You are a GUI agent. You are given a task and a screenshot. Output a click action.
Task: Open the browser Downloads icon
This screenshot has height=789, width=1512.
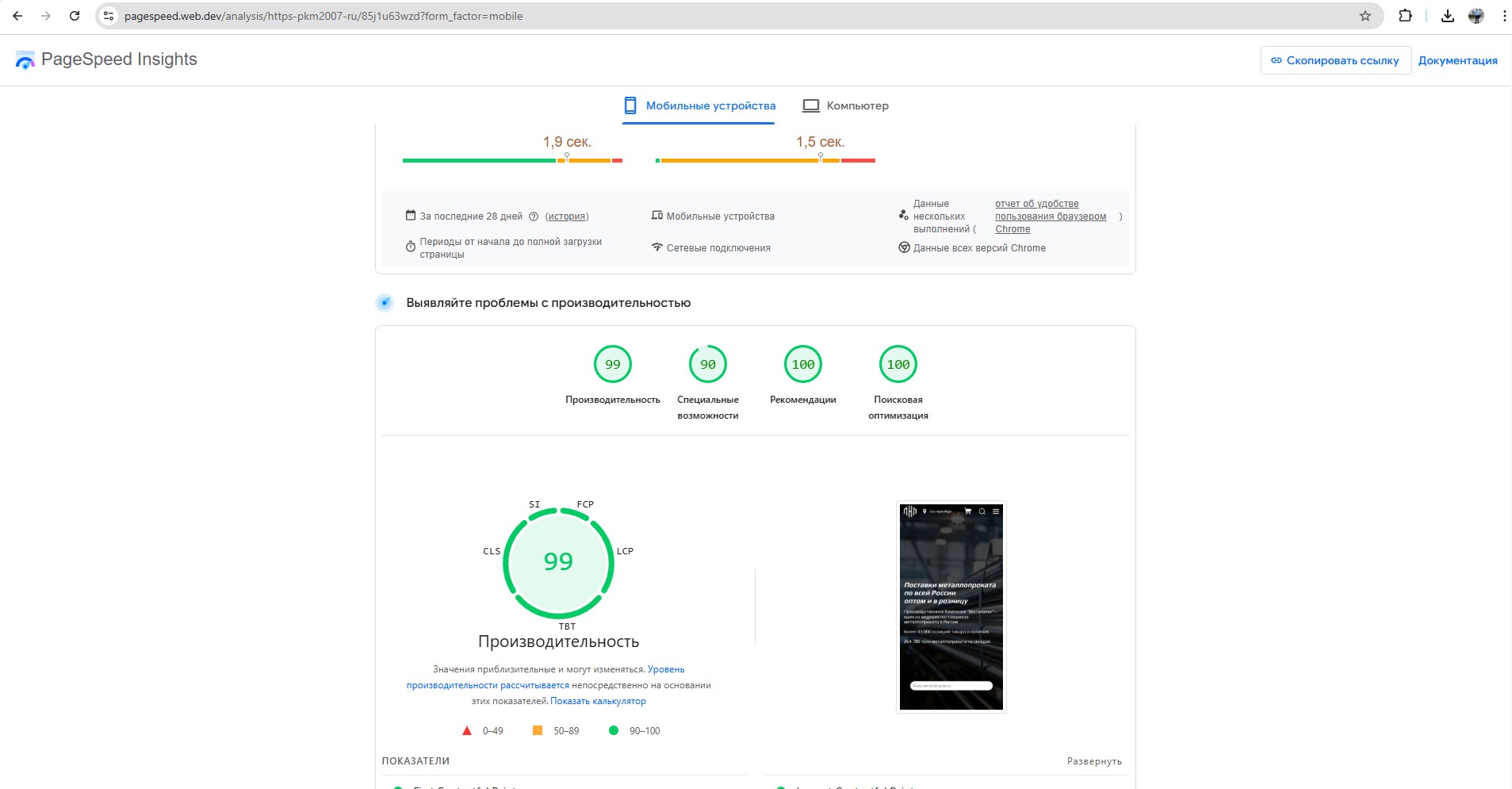pos(1449,15)
